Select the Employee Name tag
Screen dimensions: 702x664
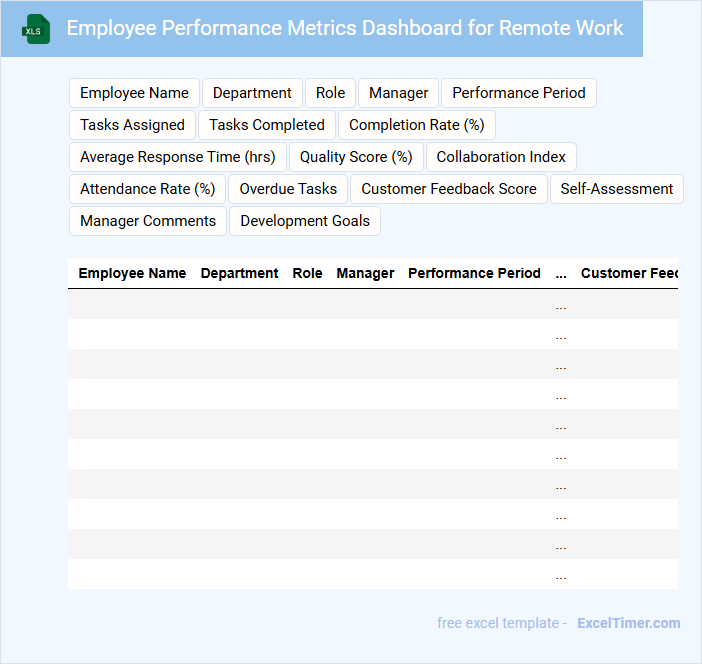click(x=134, y=93)
